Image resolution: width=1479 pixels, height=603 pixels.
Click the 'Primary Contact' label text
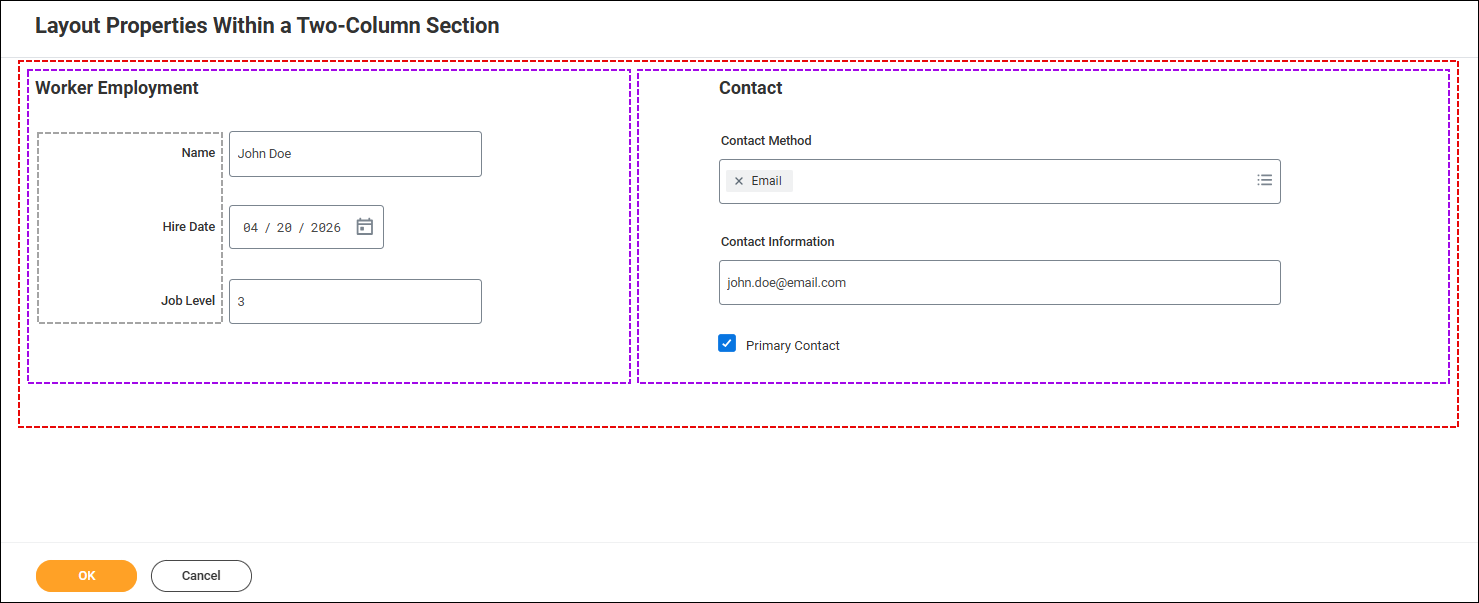pos(793,346)
